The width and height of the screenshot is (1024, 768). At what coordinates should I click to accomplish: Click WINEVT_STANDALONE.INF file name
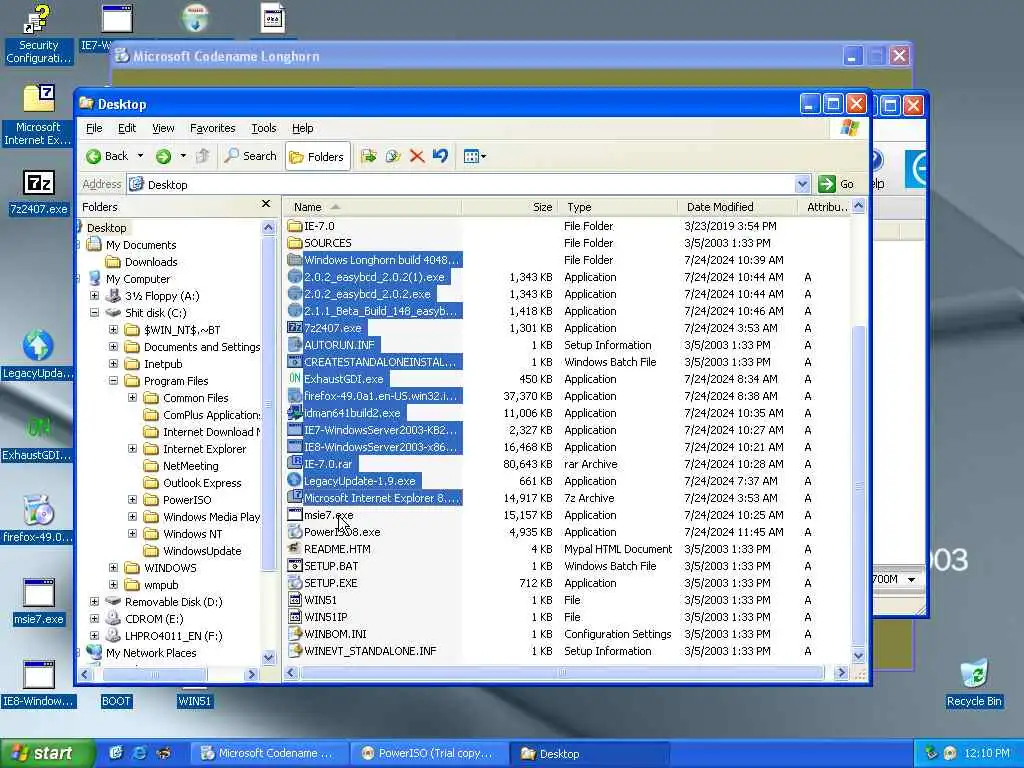370,651
